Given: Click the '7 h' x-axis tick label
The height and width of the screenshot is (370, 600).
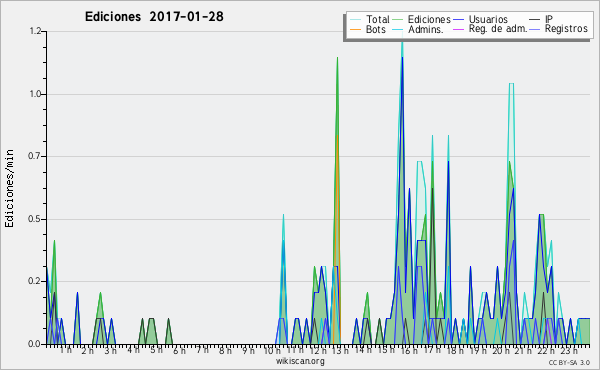Looking at the screenshot, I should pyautogui.click(x=202, y=349).
